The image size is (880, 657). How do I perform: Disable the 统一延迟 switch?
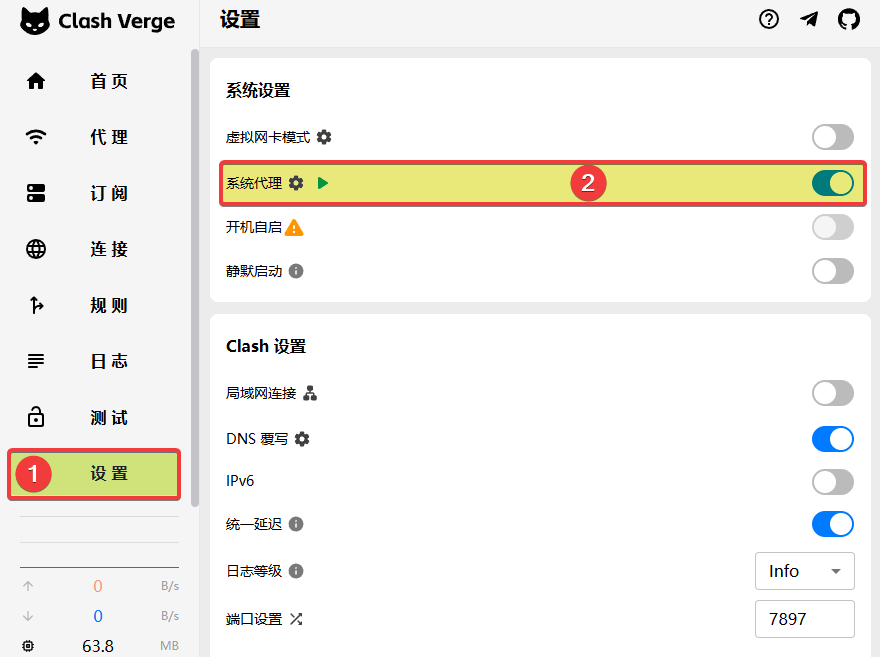tap(833, 524)
